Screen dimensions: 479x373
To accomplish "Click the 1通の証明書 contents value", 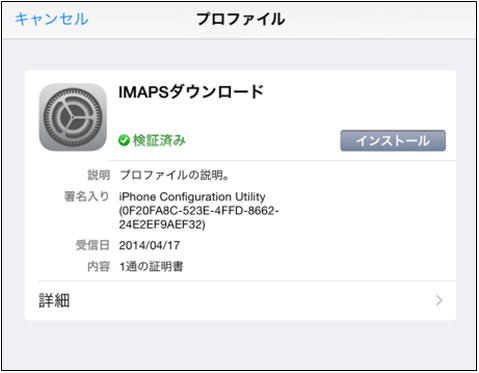I will pyautogui.click(x=151, y=266).
